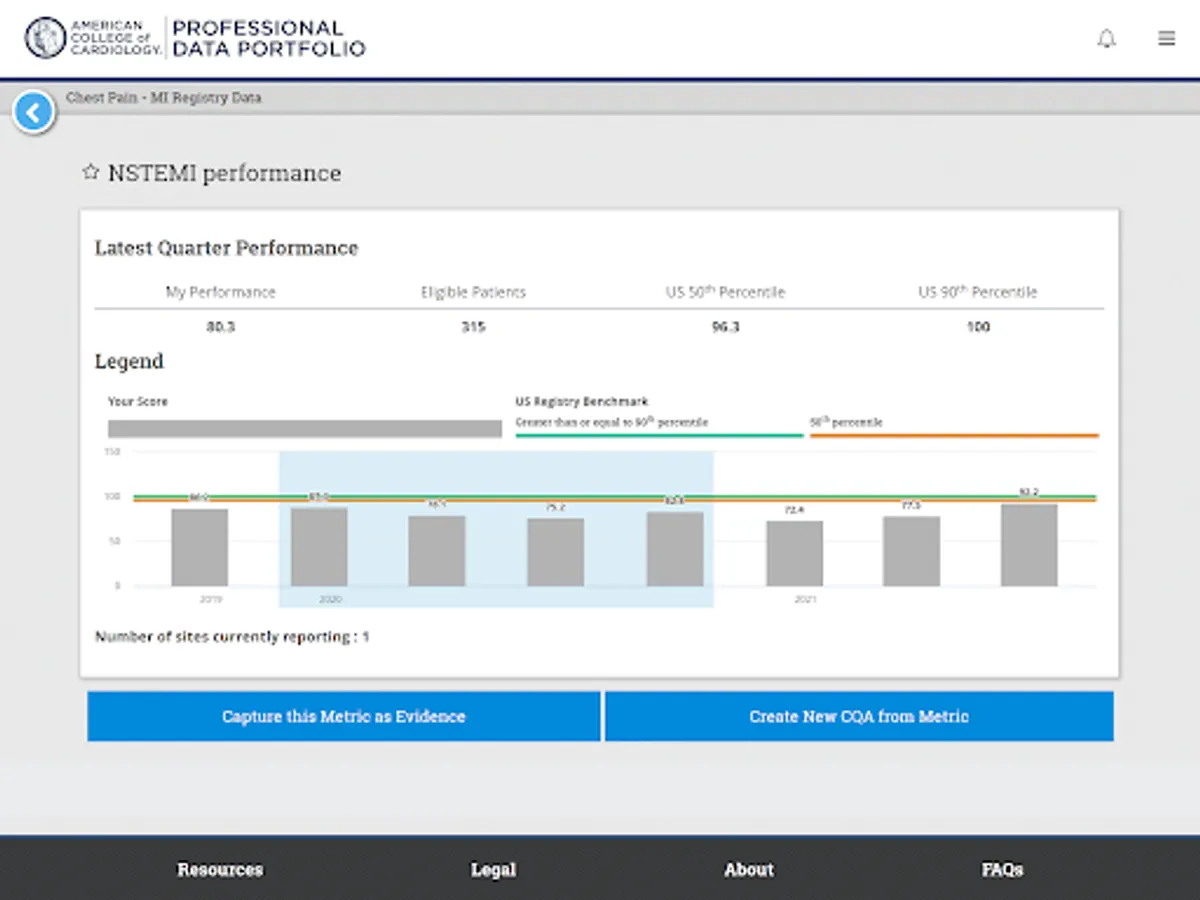Screen dimensions: 1200x900
Task: Click the US 50th Percentile value 96.3
Action: click(725, 327)
